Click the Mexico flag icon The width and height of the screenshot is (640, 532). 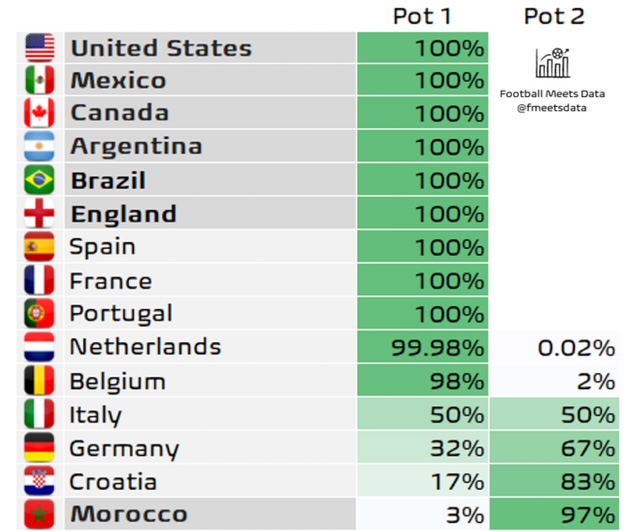39,81
